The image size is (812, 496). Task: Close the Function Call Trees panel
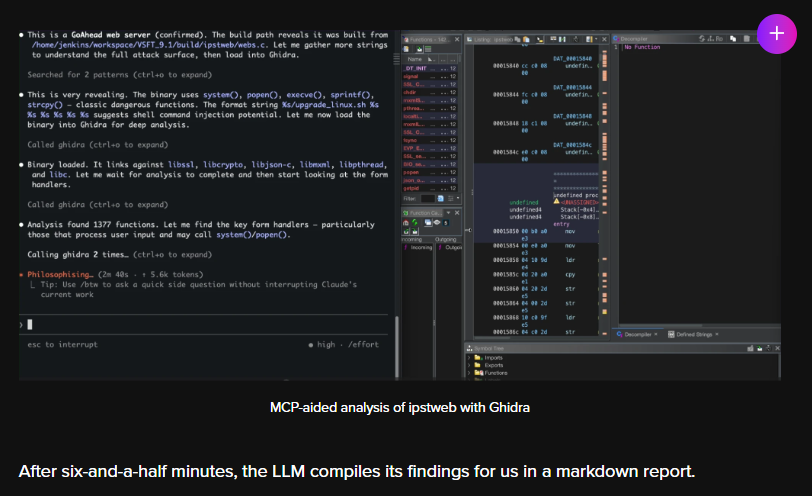tap(457, 213)
